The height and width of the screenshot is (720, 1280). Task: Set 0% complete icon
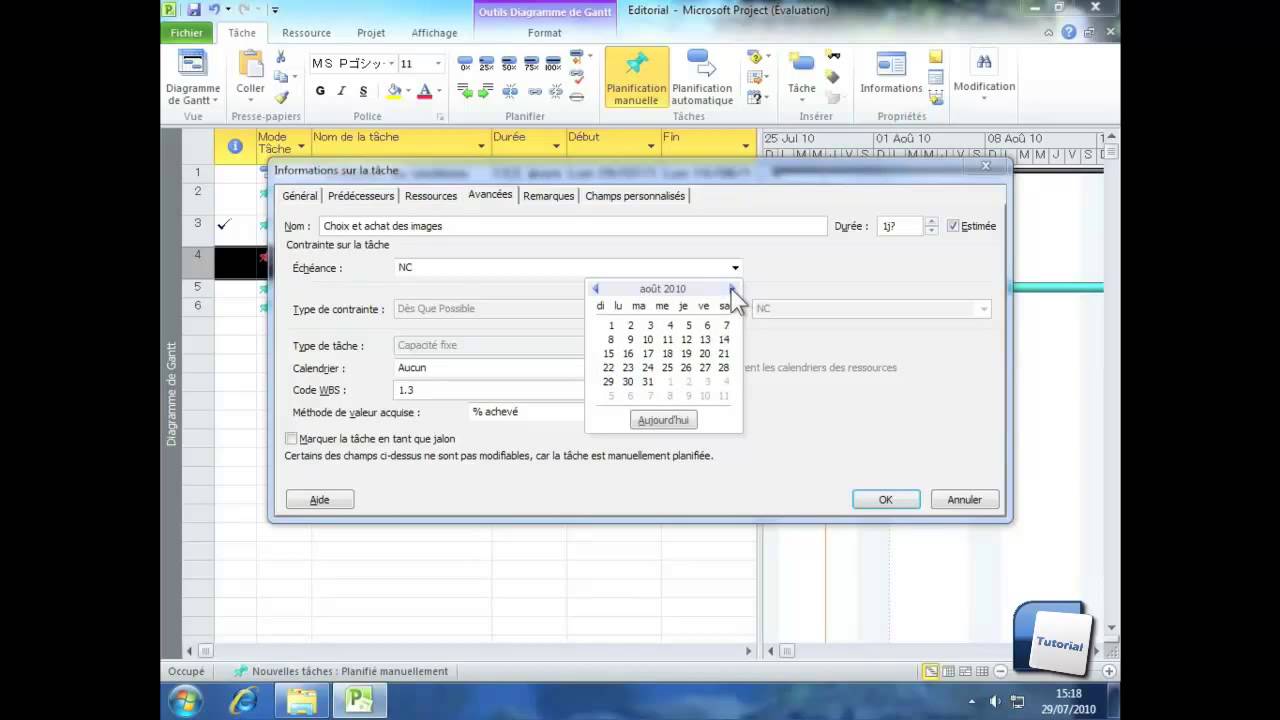(x=465, y=64)
